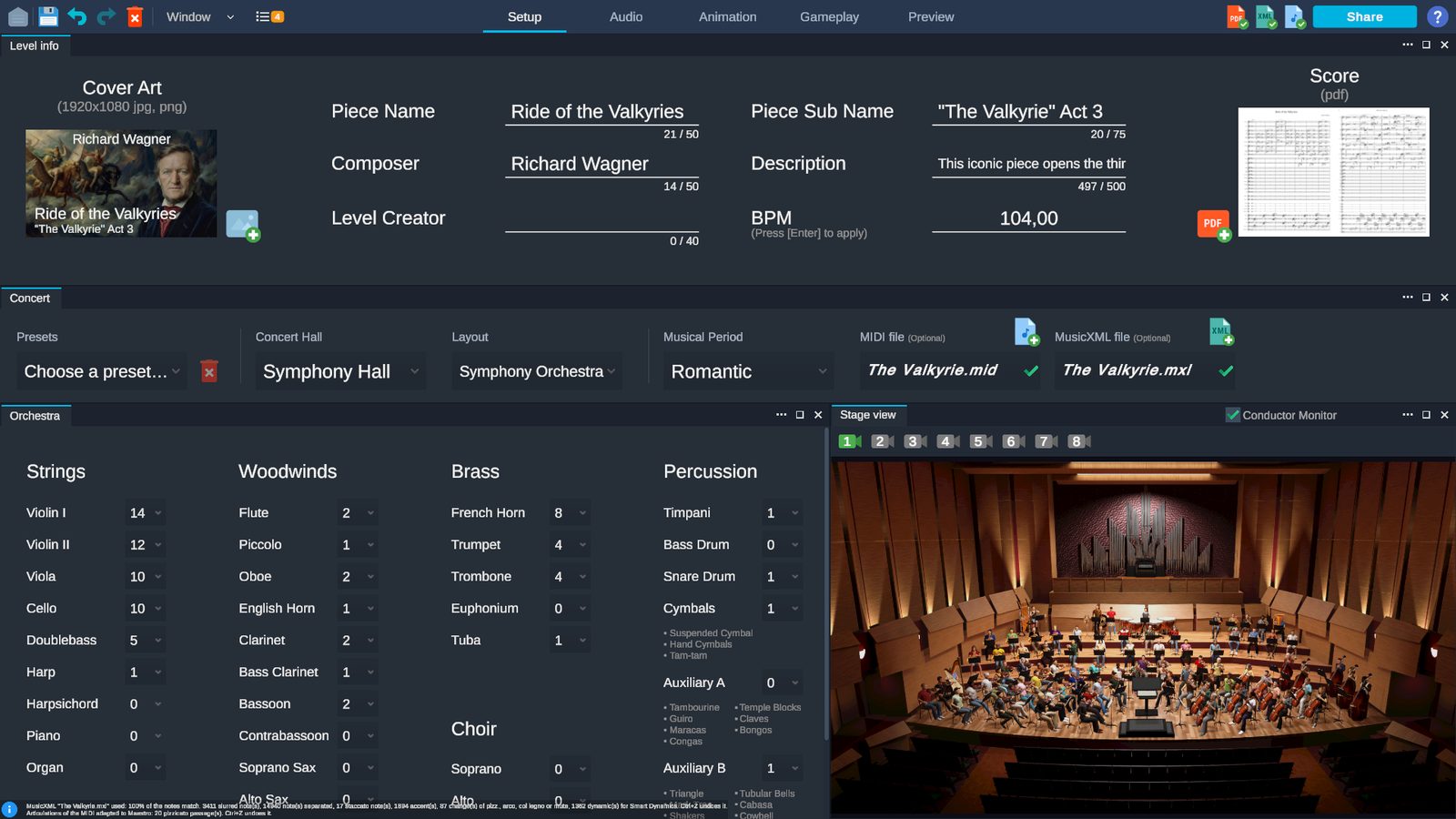Switch to stage camera 2
The image size is (1456, 819).
coord(883,441)
